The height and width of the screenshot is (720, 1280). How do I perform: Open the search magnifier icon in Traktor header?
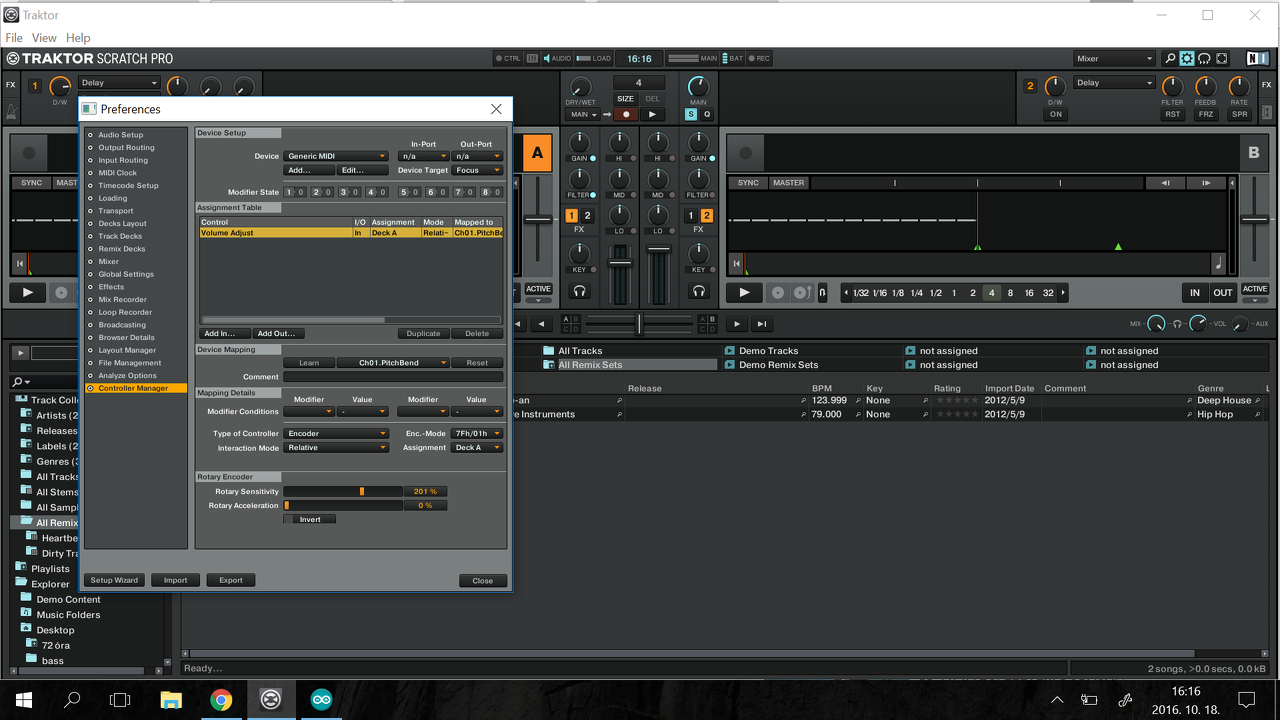pos(1170,59)
